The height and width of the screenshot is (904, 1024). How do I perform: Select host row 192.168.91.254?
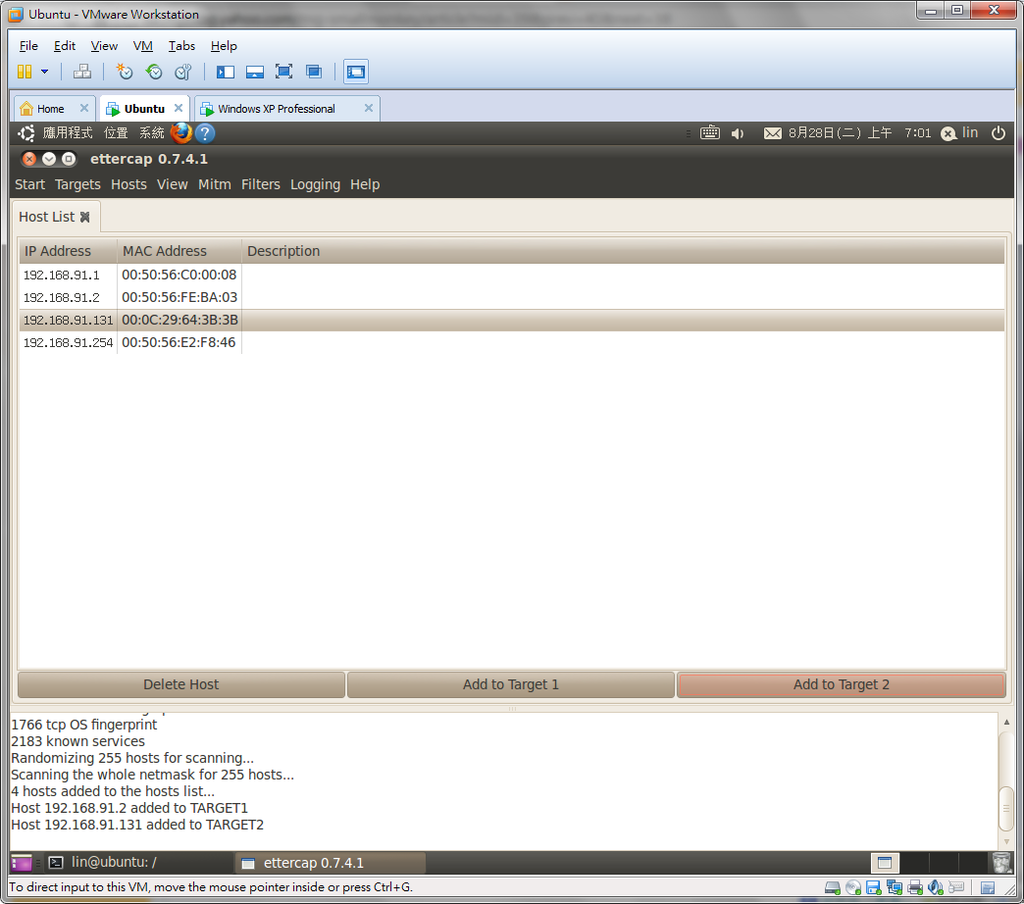tap(512, 342)
